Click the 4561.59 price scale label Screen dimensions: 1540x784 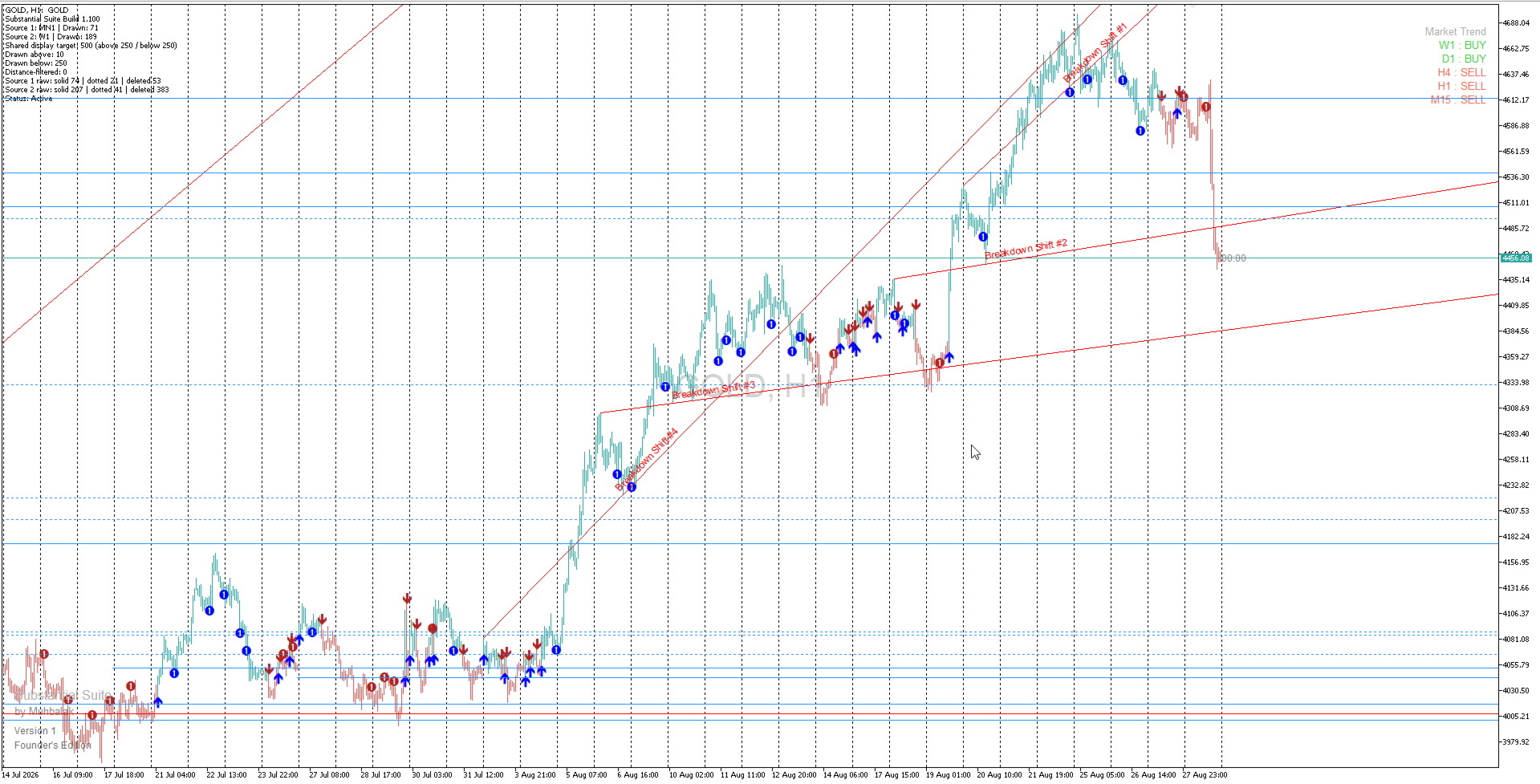(x=1516, y=152)
